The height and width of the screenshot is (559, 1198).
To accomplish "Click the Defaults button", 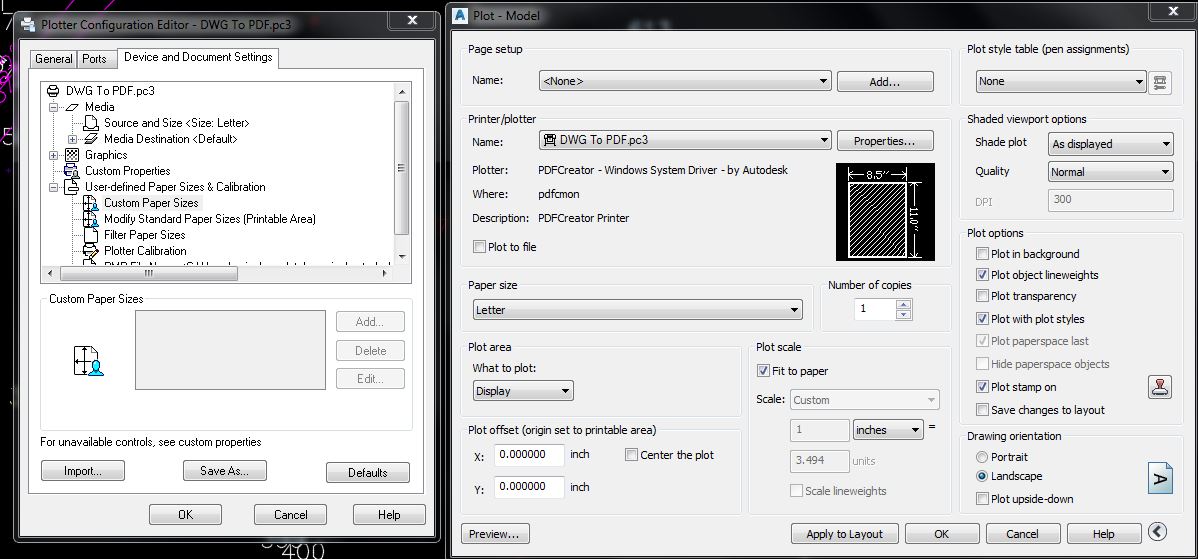I will pyautogui.click(x=367, y=473).
